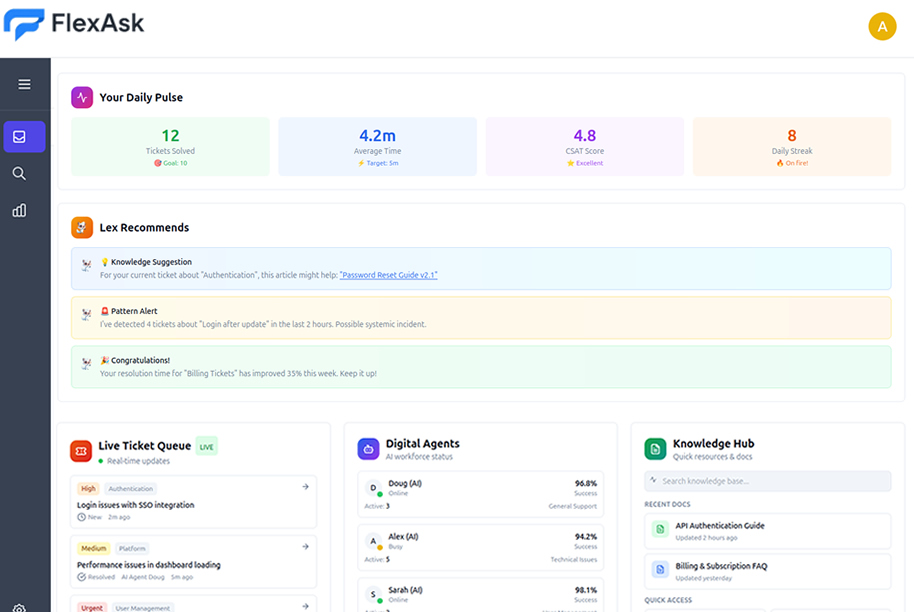Viewport: 914px width, 612px height.
Task: Click the Alex (AI) avatar icon
Action: pyautogui.click(x=374, y=541)
